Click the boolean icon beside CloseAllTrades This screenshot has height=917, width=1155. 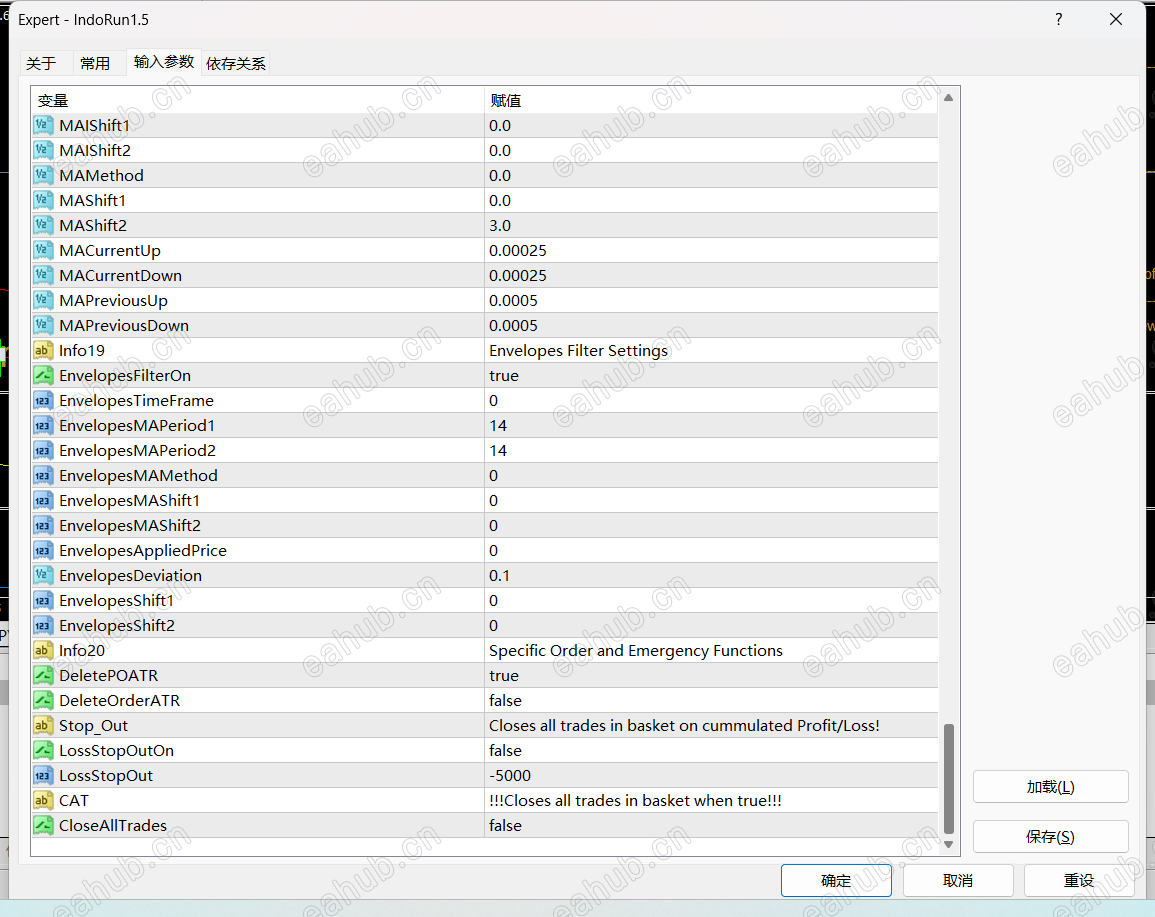tap(43, 826)
